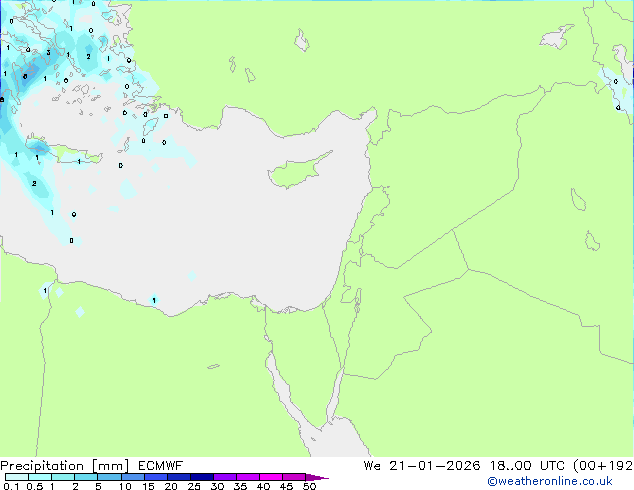Click the 0.1–0.5 mm legend color swatch
This screenshot has height=490, width=634.
[17, 477]
